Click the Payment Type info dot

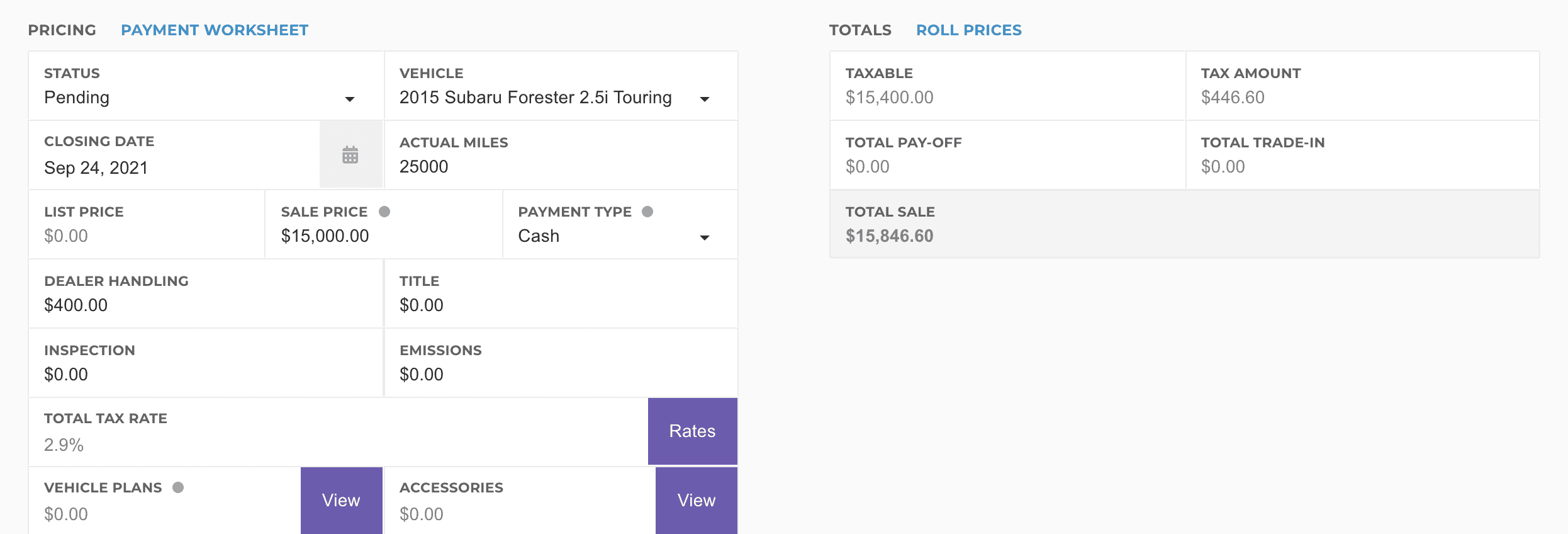coord(647,212)
